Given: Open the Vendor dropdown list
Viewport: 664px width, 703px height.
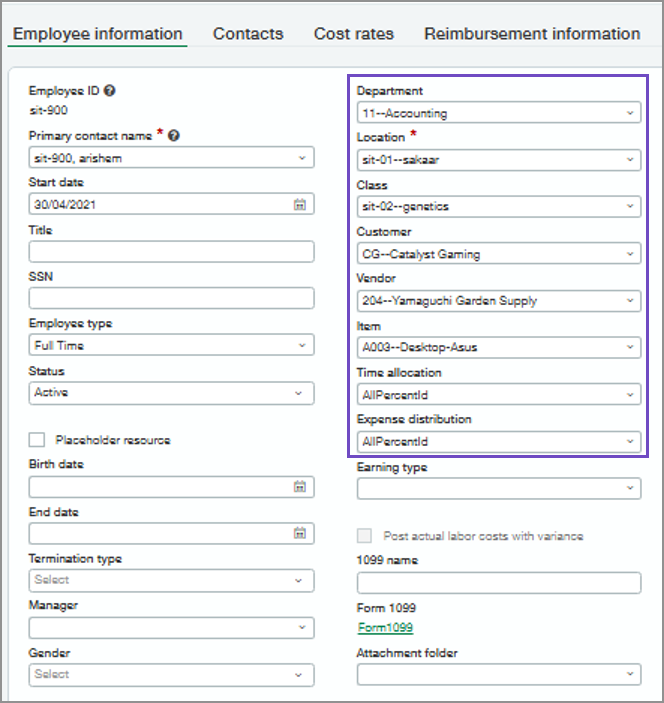Looking at the screenshot, I should [x=630, y=301].
